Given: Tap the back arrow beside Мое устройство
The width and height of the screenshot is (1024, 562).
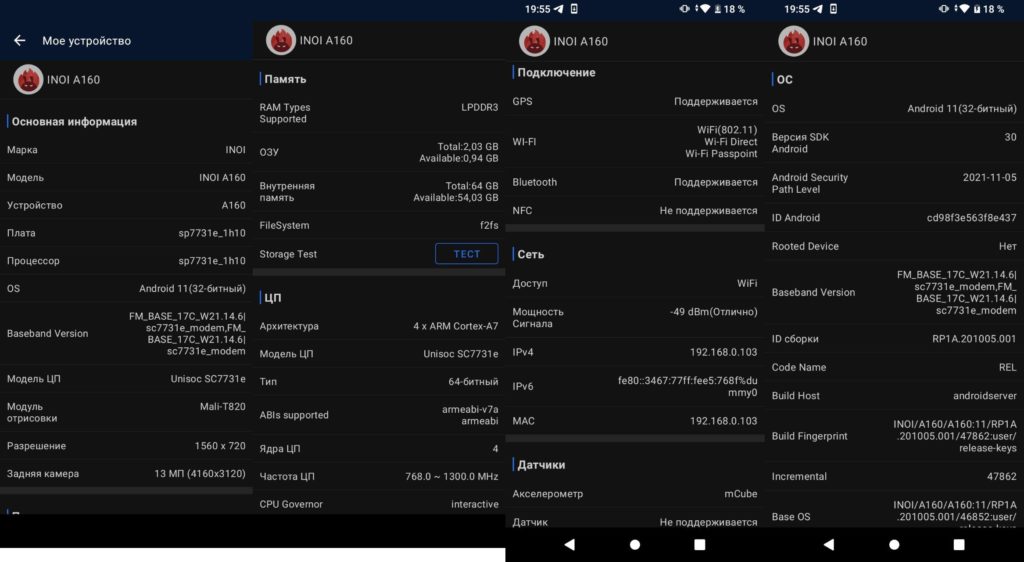Looking at the screenshot, I should pyautogui.click(x=20, y=40).
